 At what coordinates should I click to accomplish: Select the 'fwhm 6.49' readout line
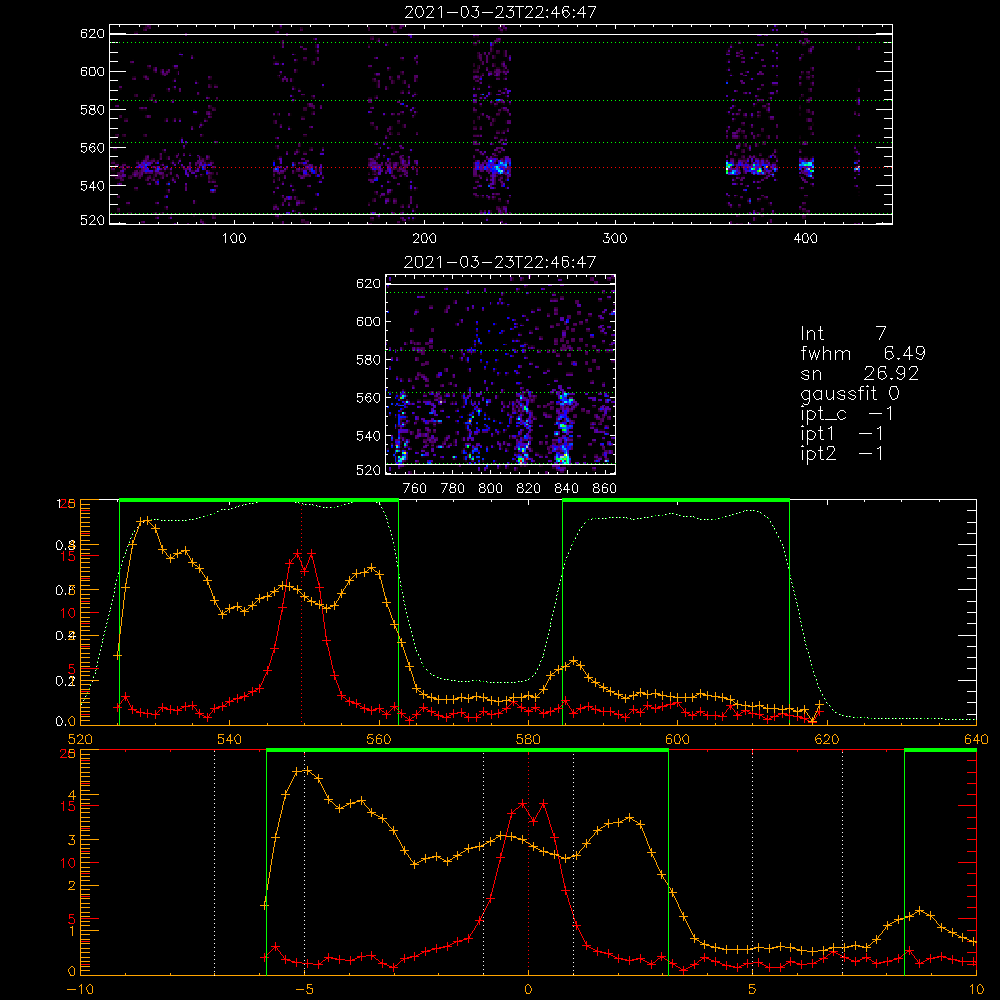[x=863, y=353]
